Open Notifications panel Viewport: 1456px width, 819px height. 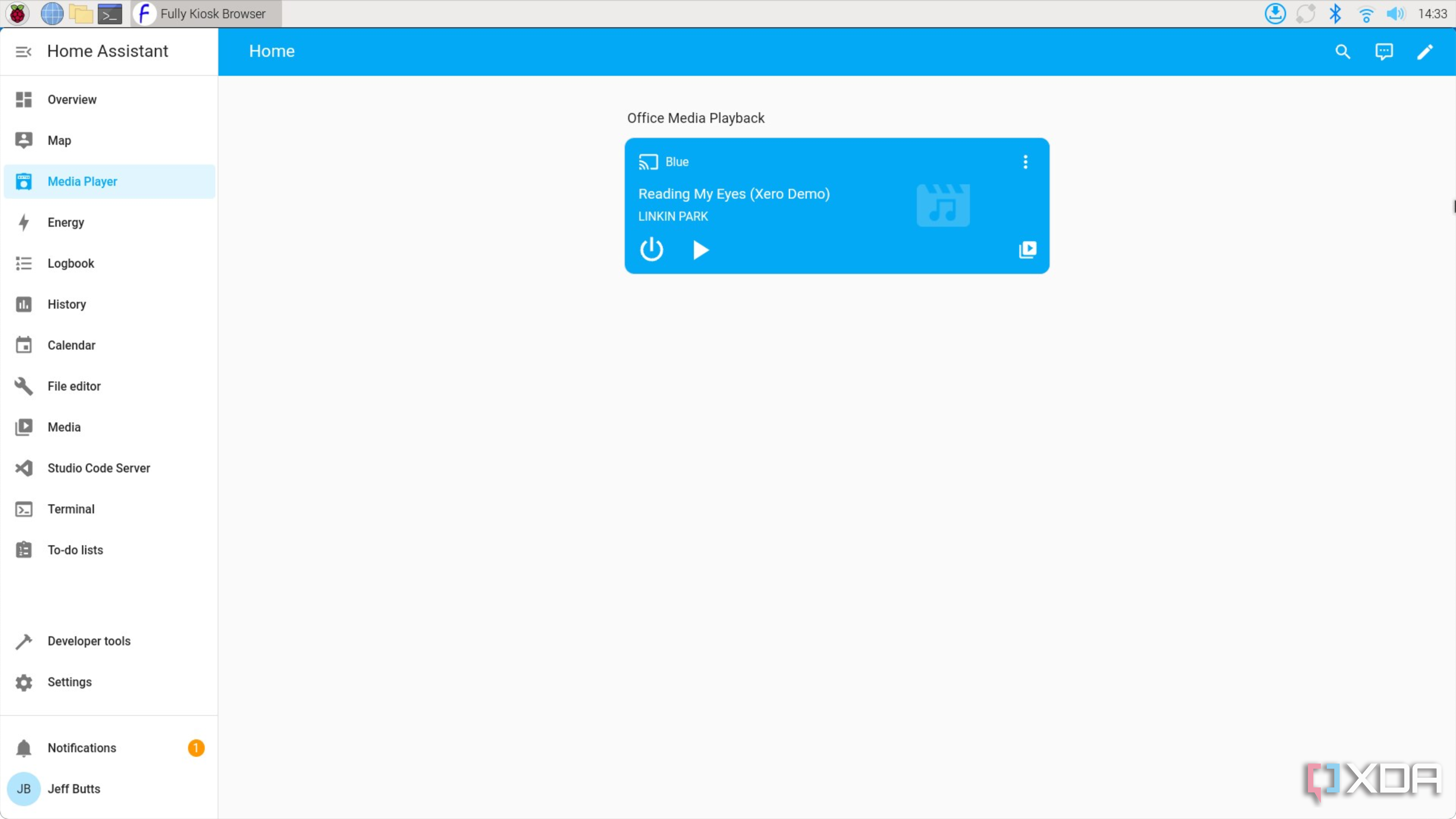tap(109, 748)
